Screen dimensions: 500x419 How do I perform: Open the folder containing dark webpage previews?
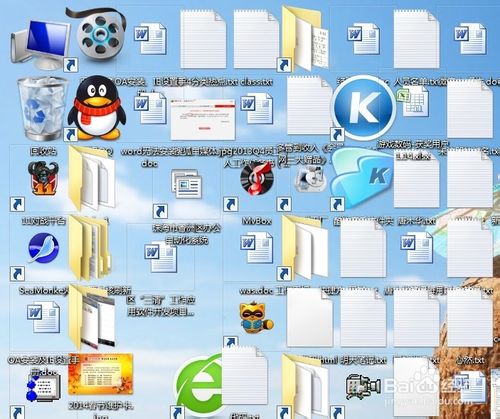click(92, 317)
